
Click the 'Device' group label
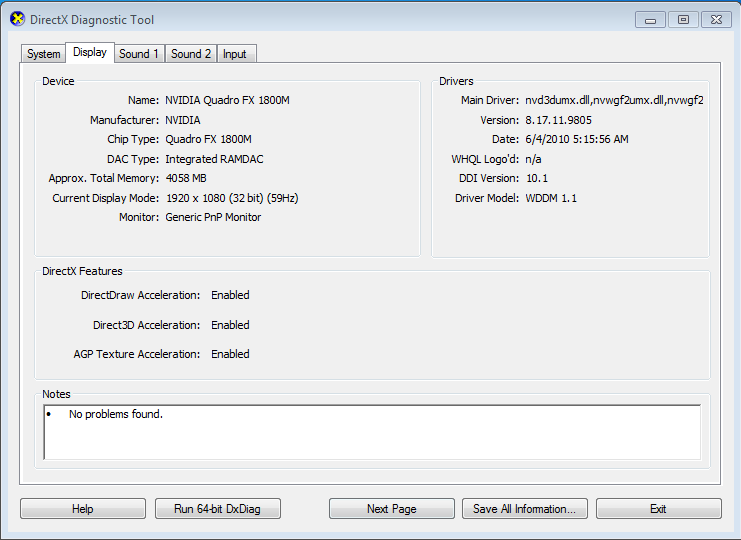coord(58,81)
